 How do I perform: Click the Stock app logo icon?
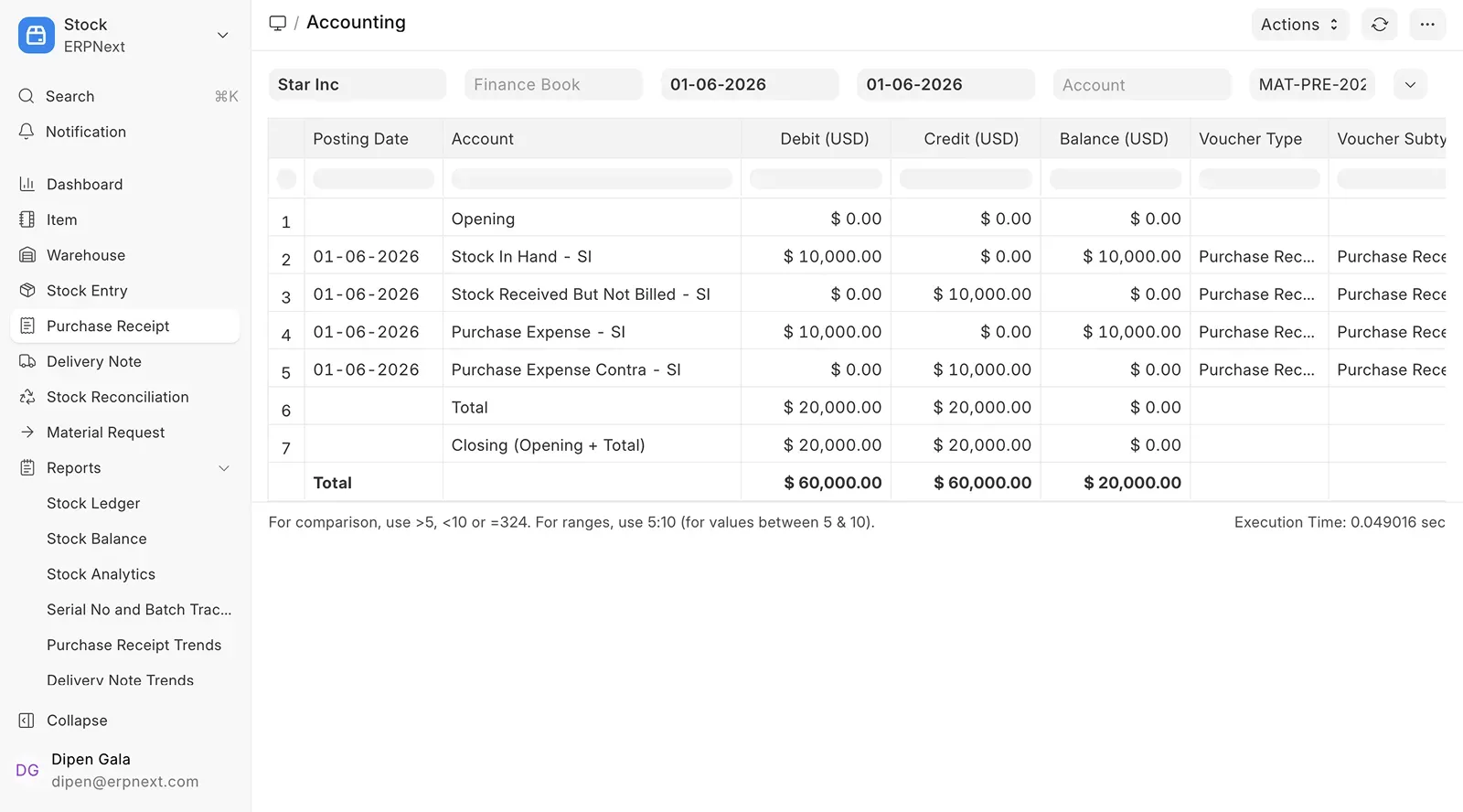tap(36, 36)
